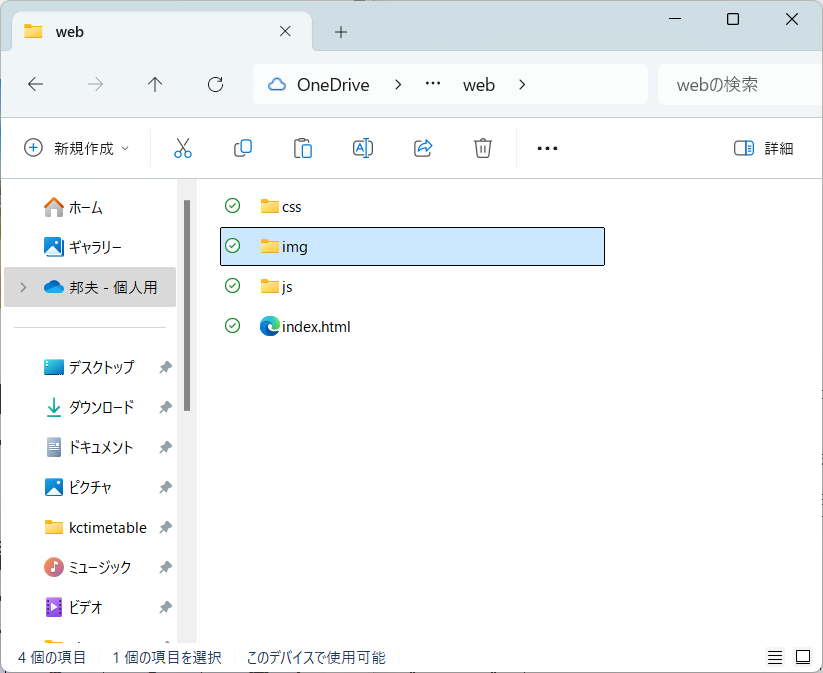This screenshot has height=673, width=823.
Task: Click the Share icon in toolbar
Action: click(422, 148)
